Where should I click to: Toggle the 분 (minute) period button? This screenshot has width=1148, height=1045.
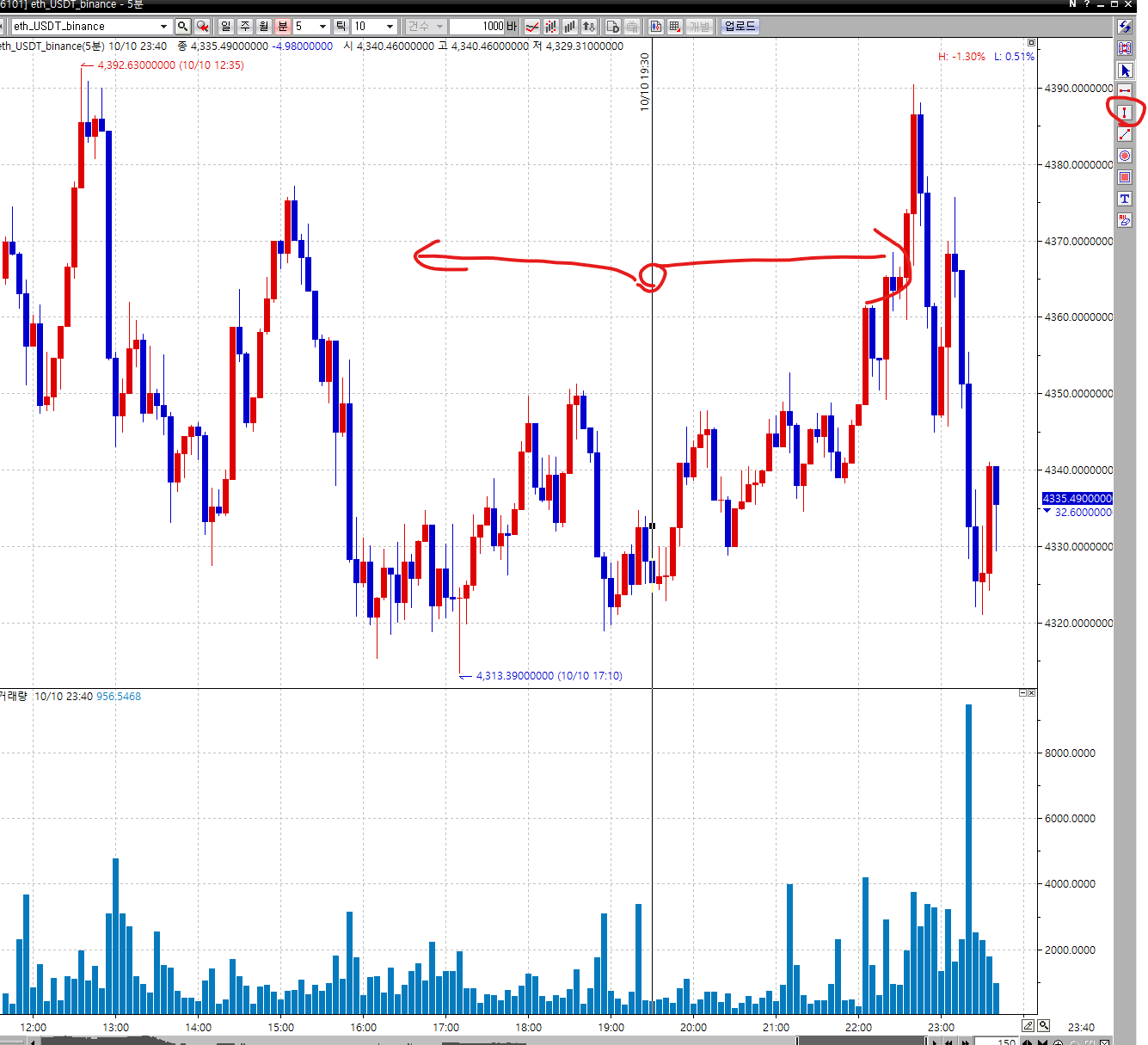click(x=283, y=27)
